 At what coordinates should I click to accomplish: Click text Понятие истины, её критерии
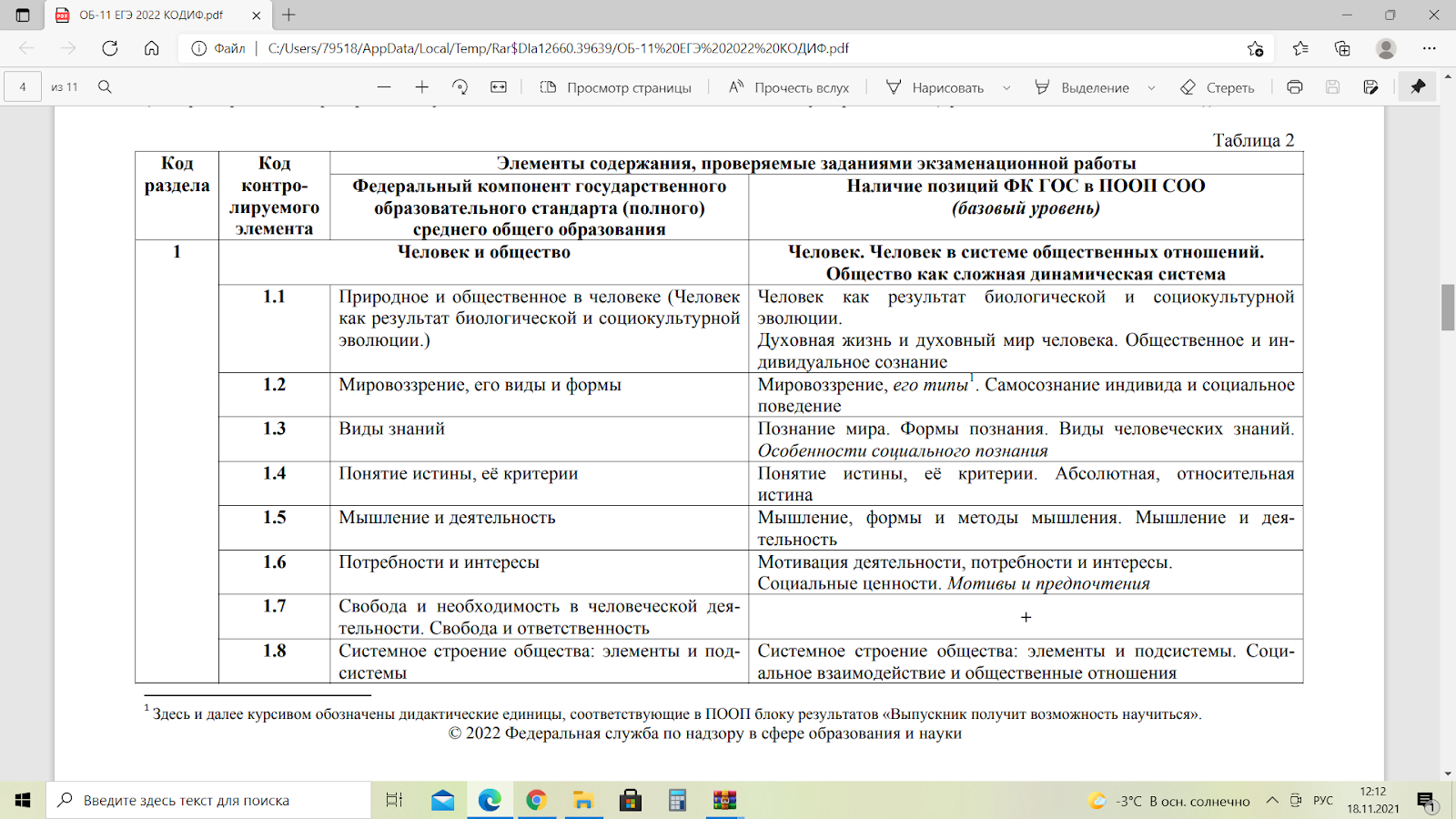click(x=458, y=473)
